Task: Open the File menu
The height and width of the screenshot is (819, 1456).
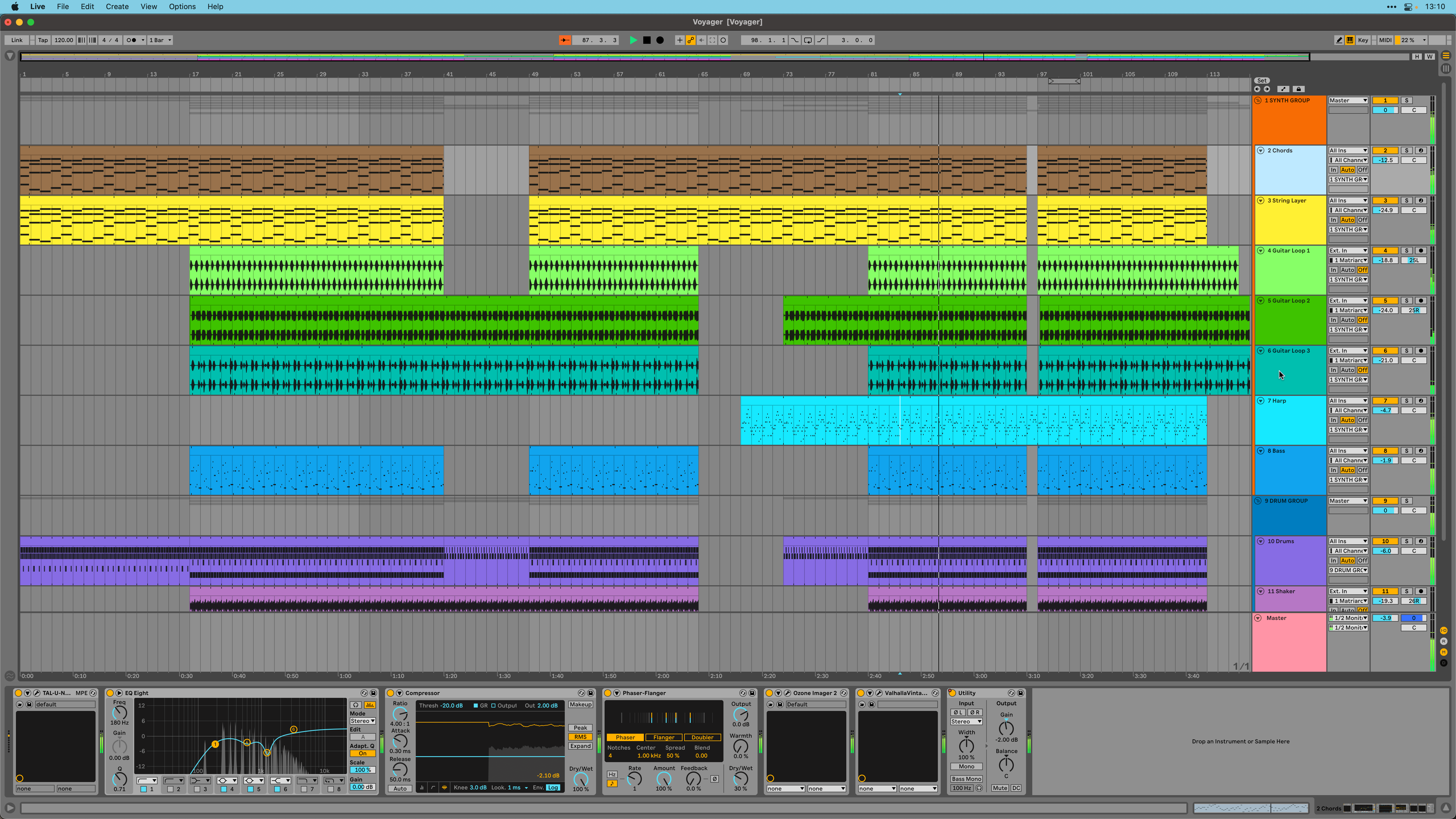Action: click(x=63, y=7)
